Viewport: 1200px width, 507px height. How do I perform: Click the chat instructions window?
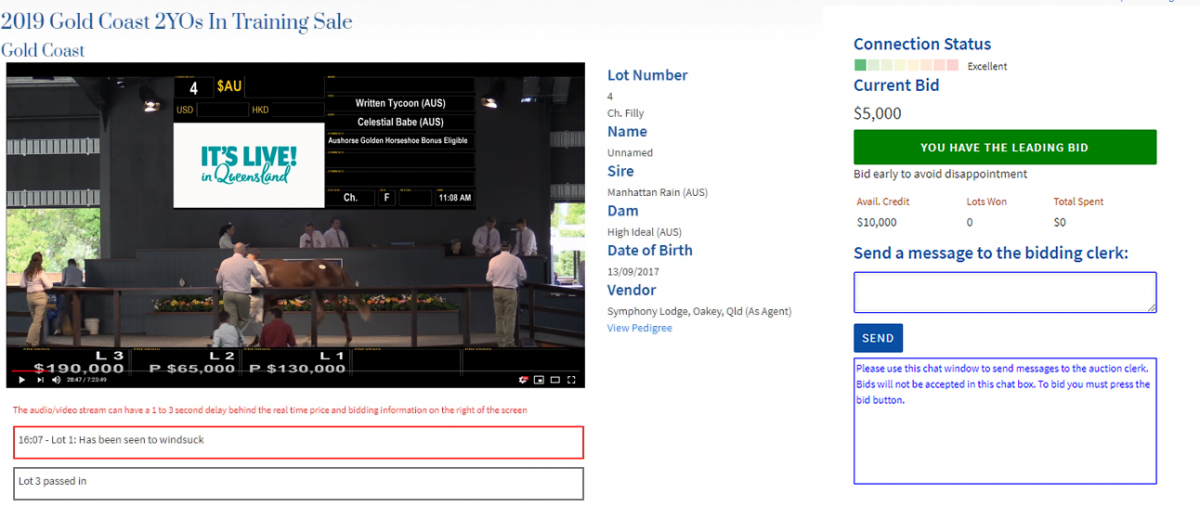pos(1004,420)
